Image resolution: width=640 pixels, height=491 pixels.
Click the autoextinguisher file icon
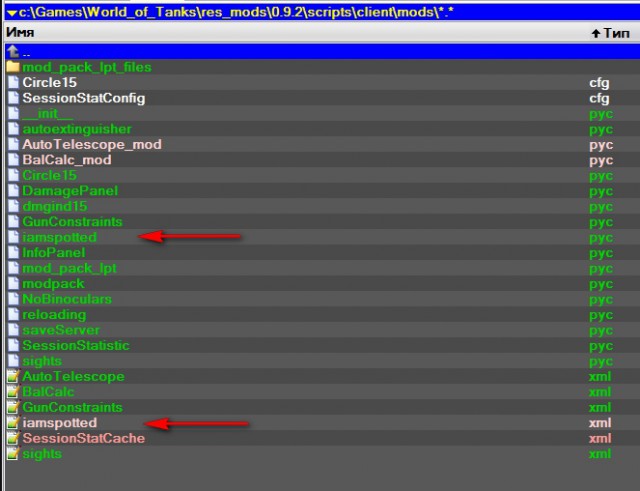(13, 129)
